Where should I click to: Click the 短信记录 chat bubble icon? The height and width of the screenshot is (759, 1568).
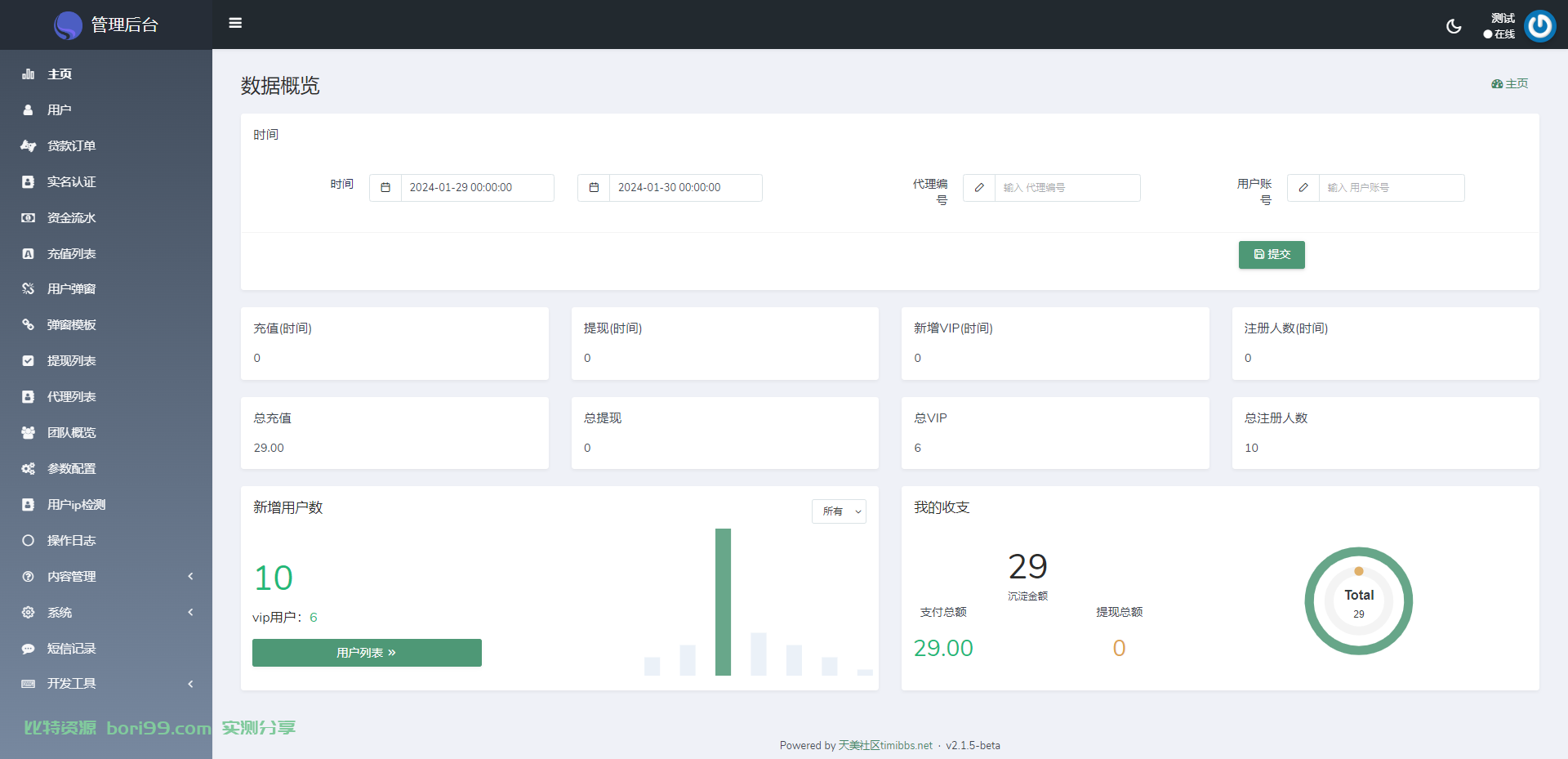click(x=28, y=649)
